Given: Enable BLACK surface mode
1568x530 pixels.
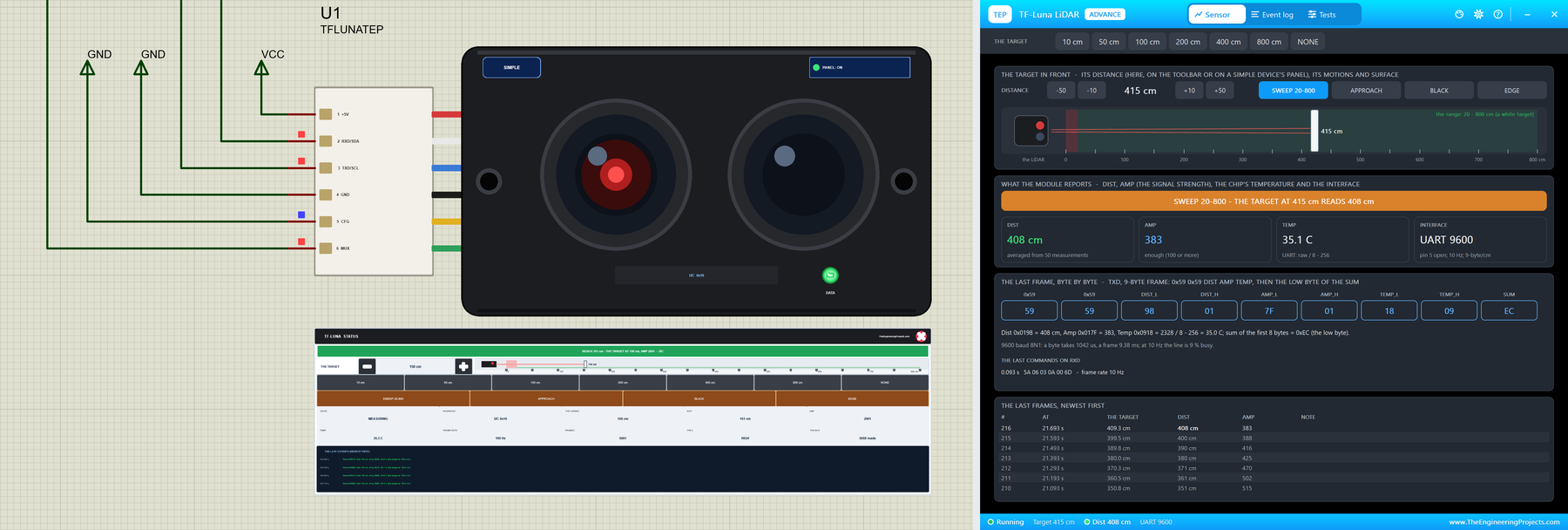Looking at the screenshot, I should point(1439,91).
